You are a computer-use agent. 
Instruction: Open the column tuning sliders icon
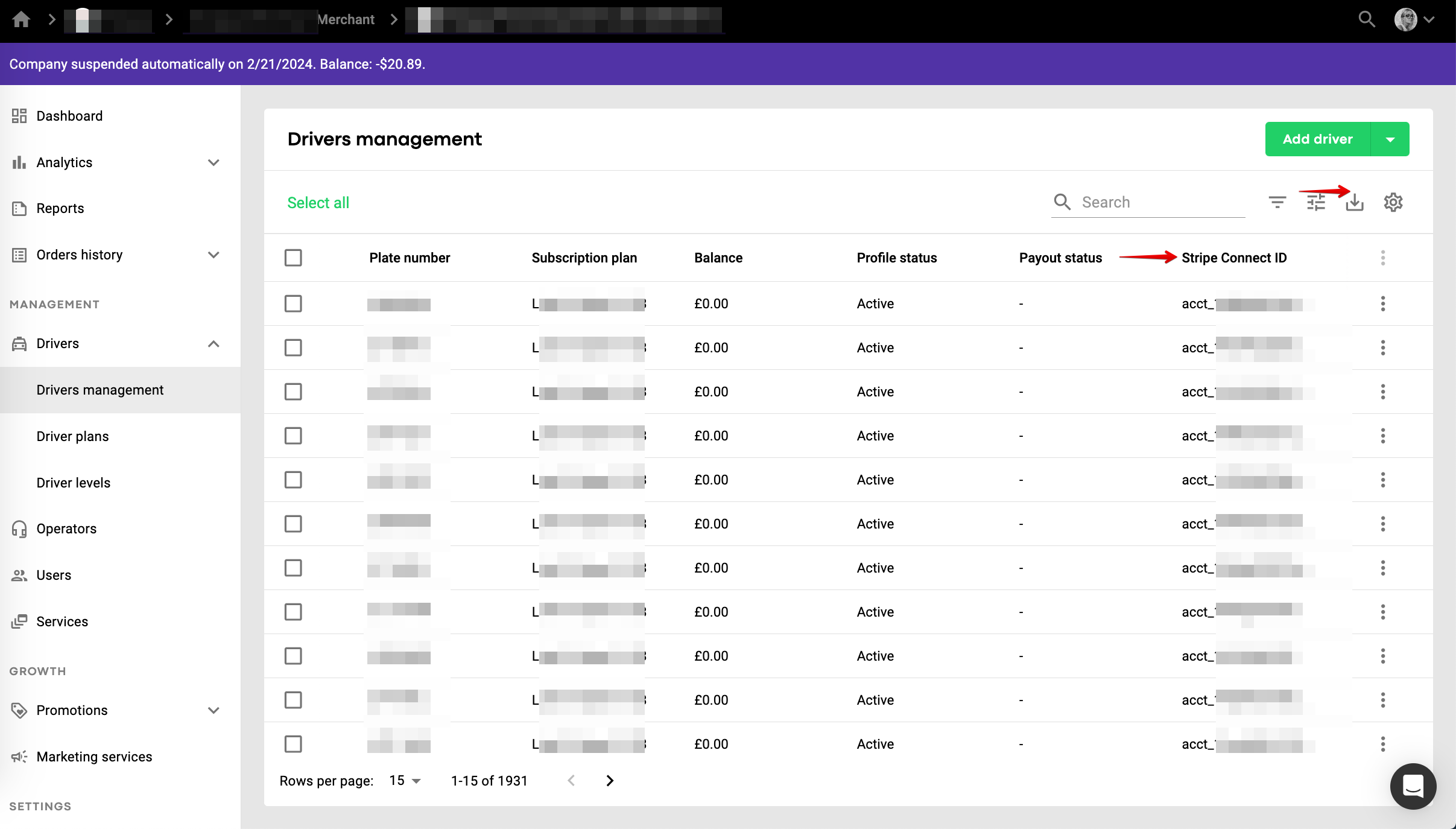[1315, 202]
